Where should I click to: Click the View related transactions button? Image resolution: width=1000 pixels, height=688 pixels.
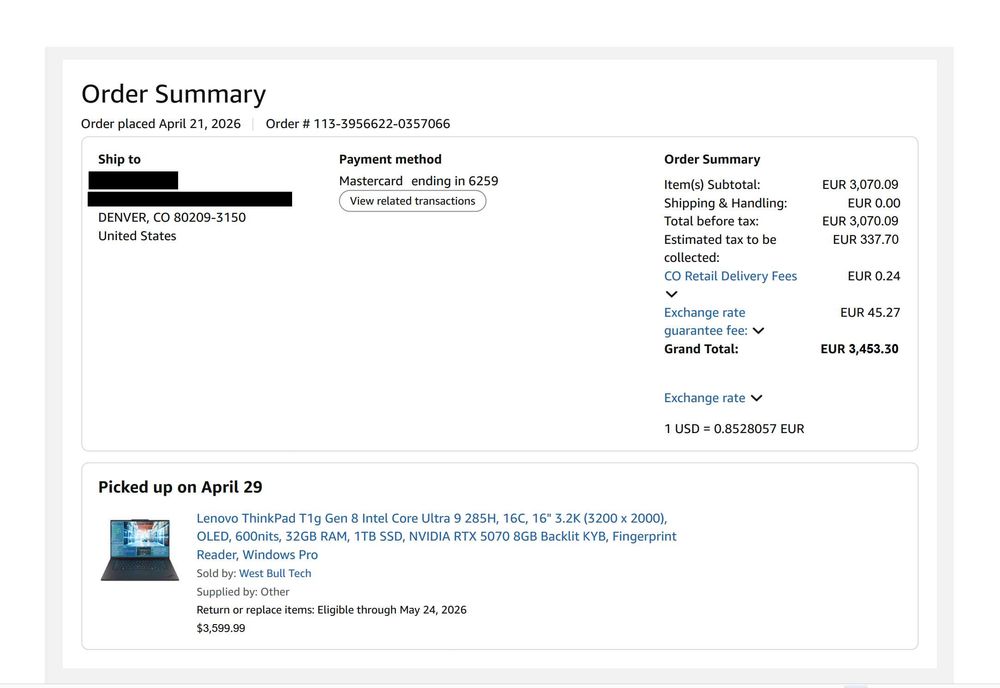(412, 201)
